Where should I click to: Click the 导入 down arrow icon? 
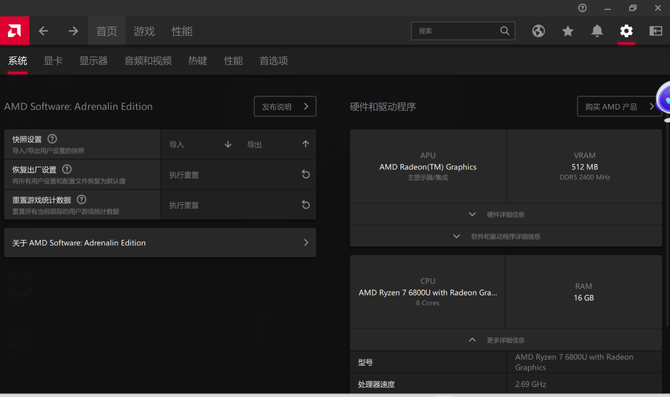[x=228, y=144]
